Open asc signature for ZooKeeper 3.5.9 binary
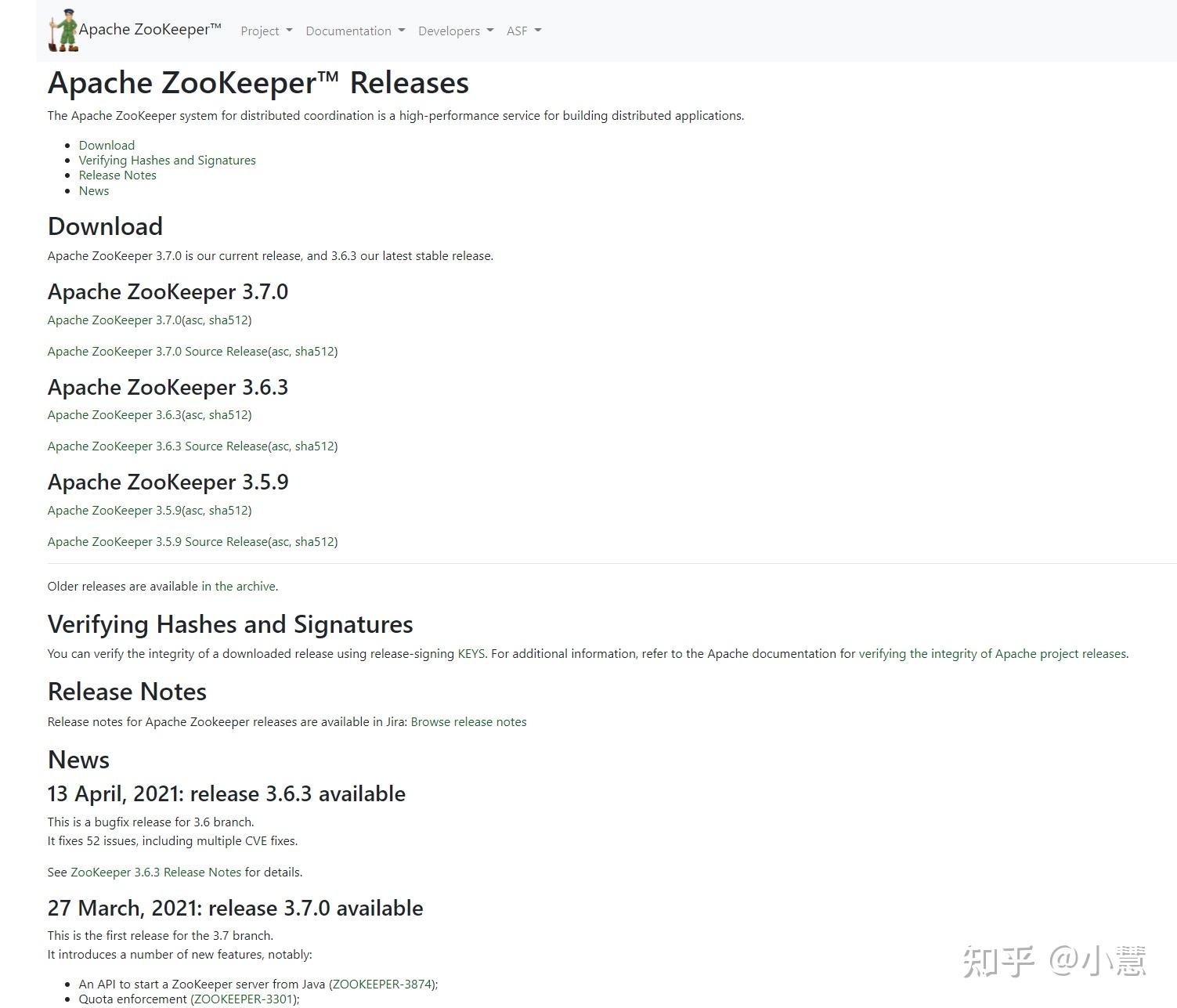This screenshot has height=1008, width=1177. click(193, 510)
